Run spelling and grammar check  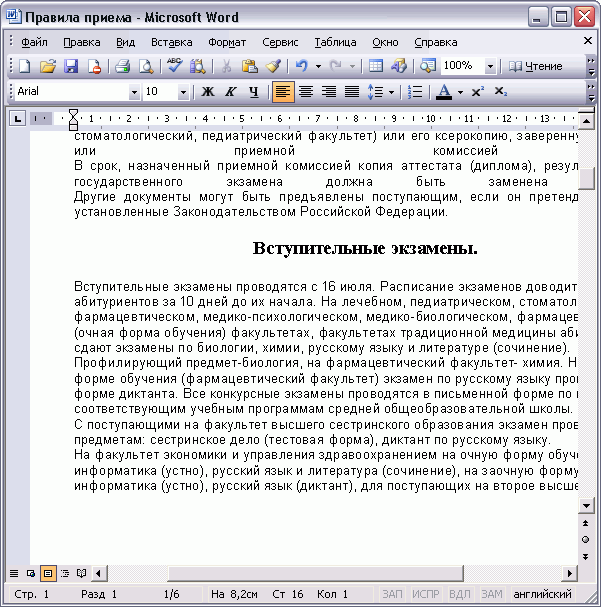[174, 66]
